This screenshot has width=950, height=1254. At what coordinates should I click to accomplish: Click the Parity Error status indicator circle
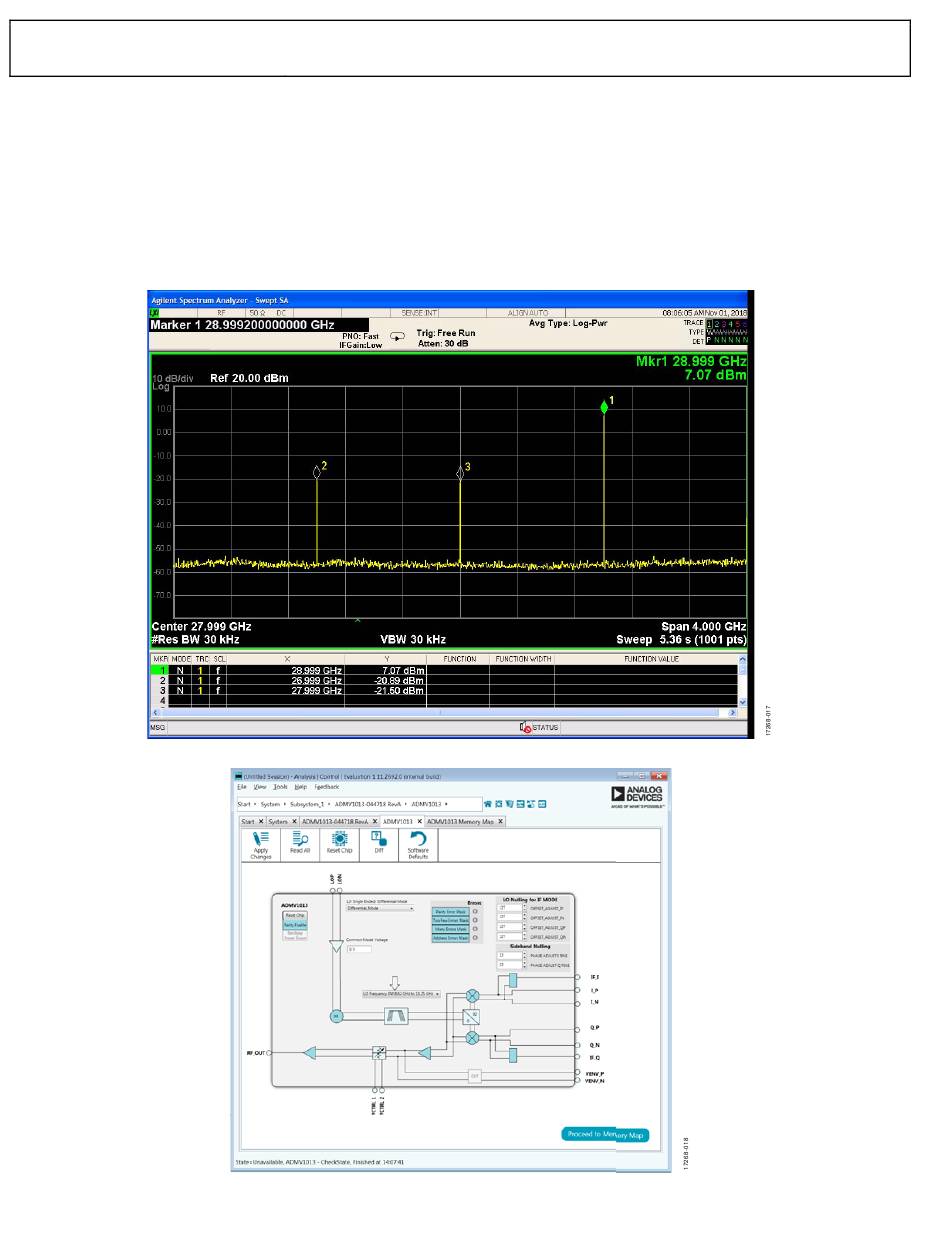475,911
